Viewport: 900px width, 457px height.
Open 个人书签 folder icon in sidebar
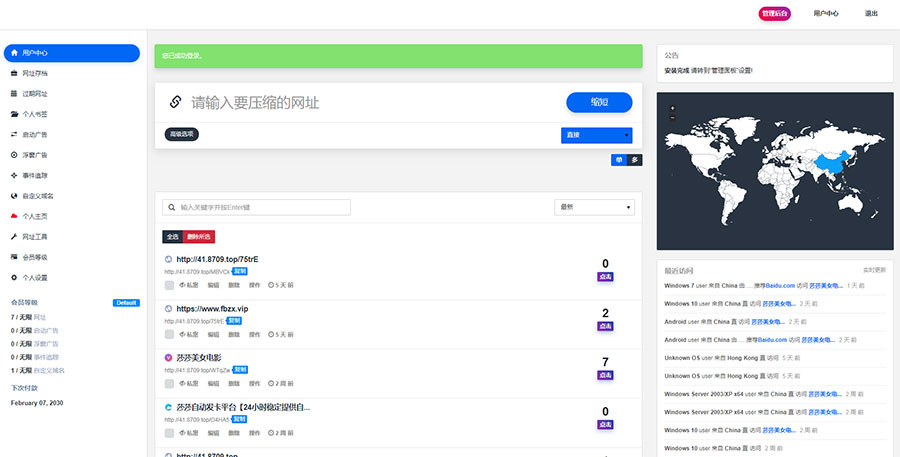(14, 114)
